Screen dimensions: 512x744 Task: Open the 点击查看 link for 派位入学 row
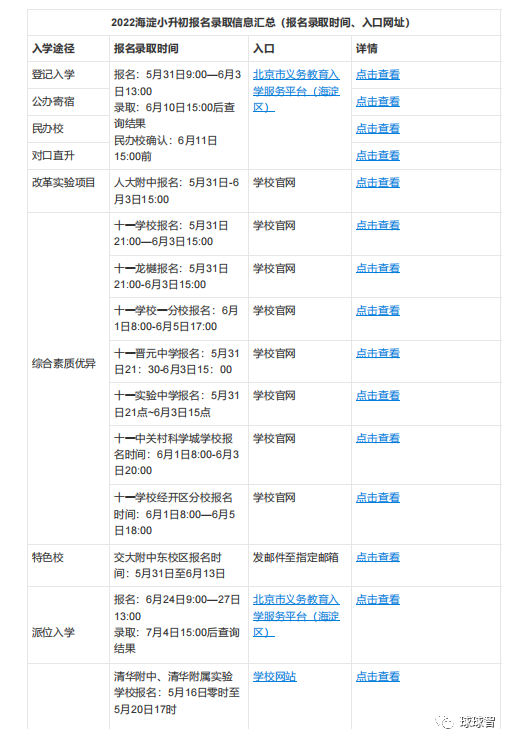click(x=378, y=600)
